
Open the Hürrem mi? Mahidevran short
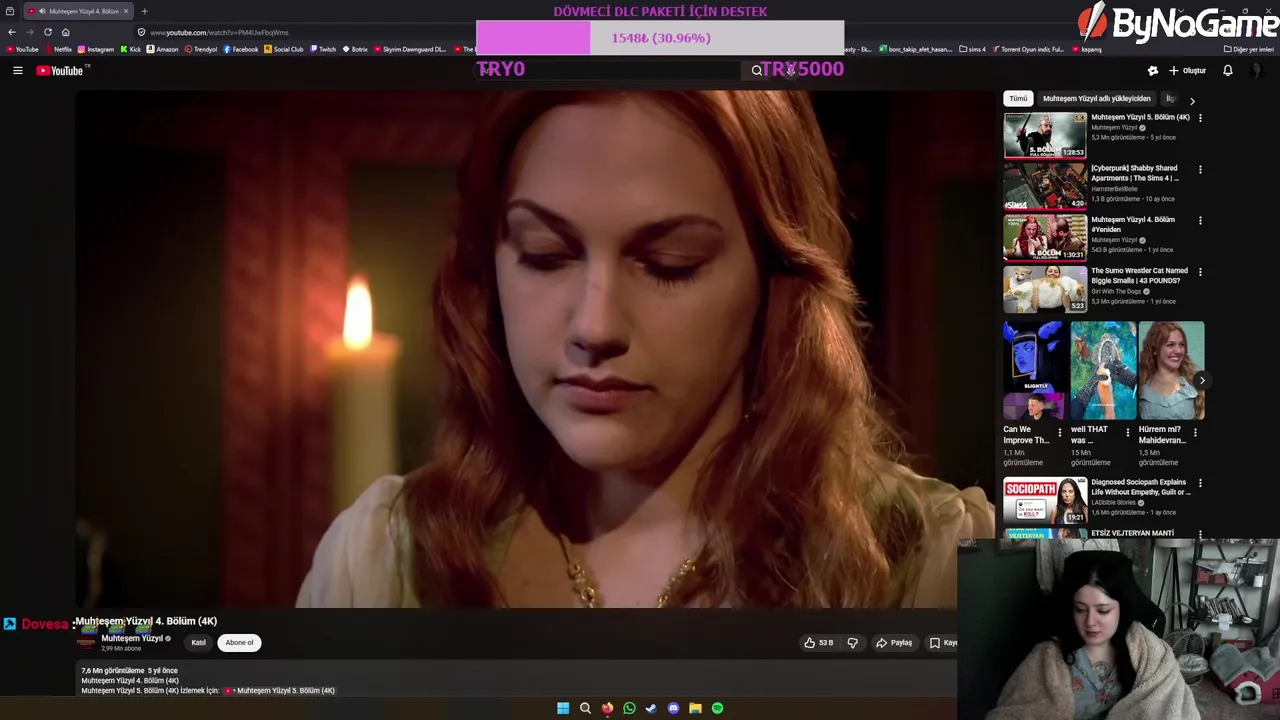1171,370
